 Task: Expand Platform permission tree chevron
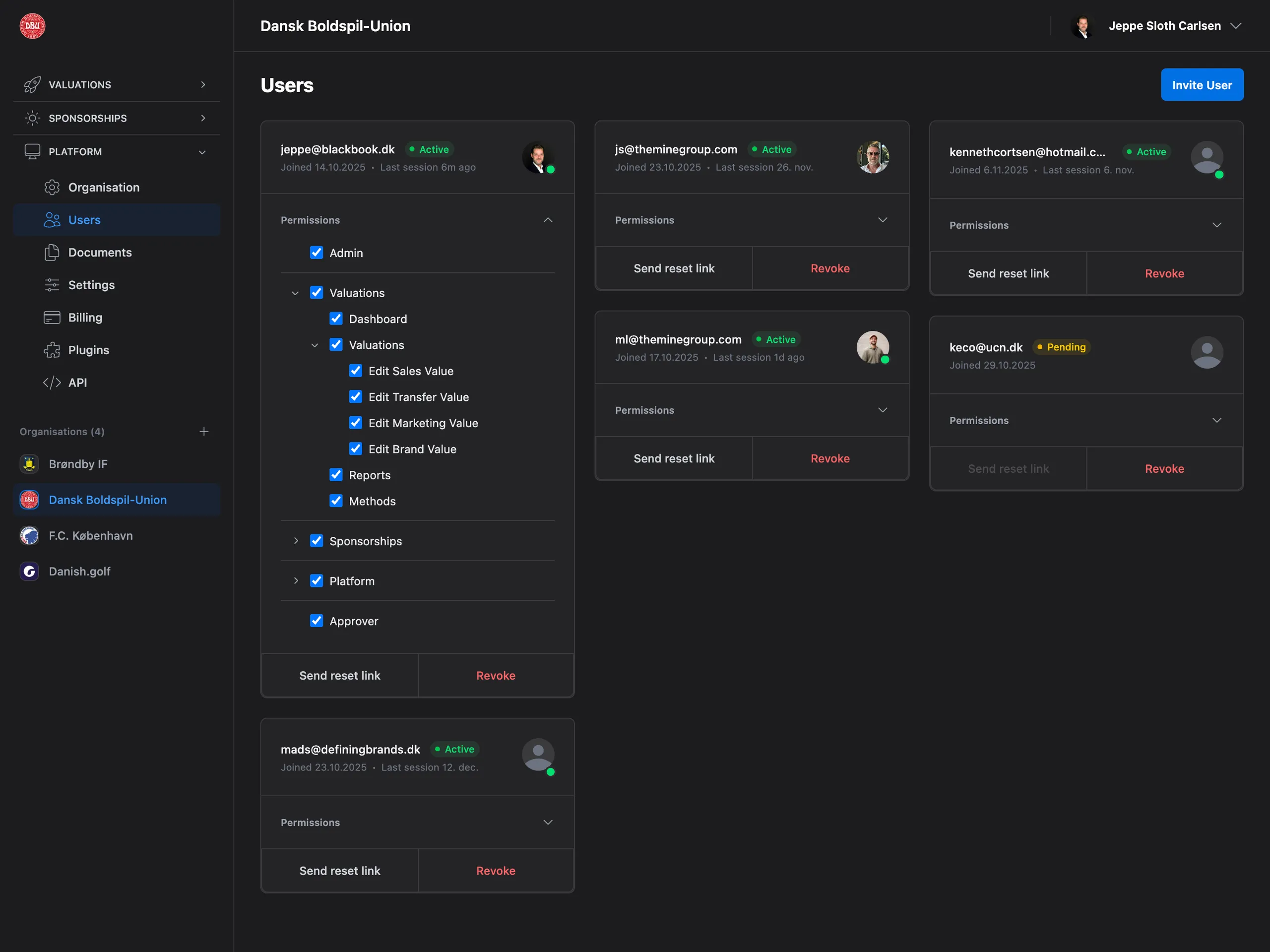[x=296, y=581]
